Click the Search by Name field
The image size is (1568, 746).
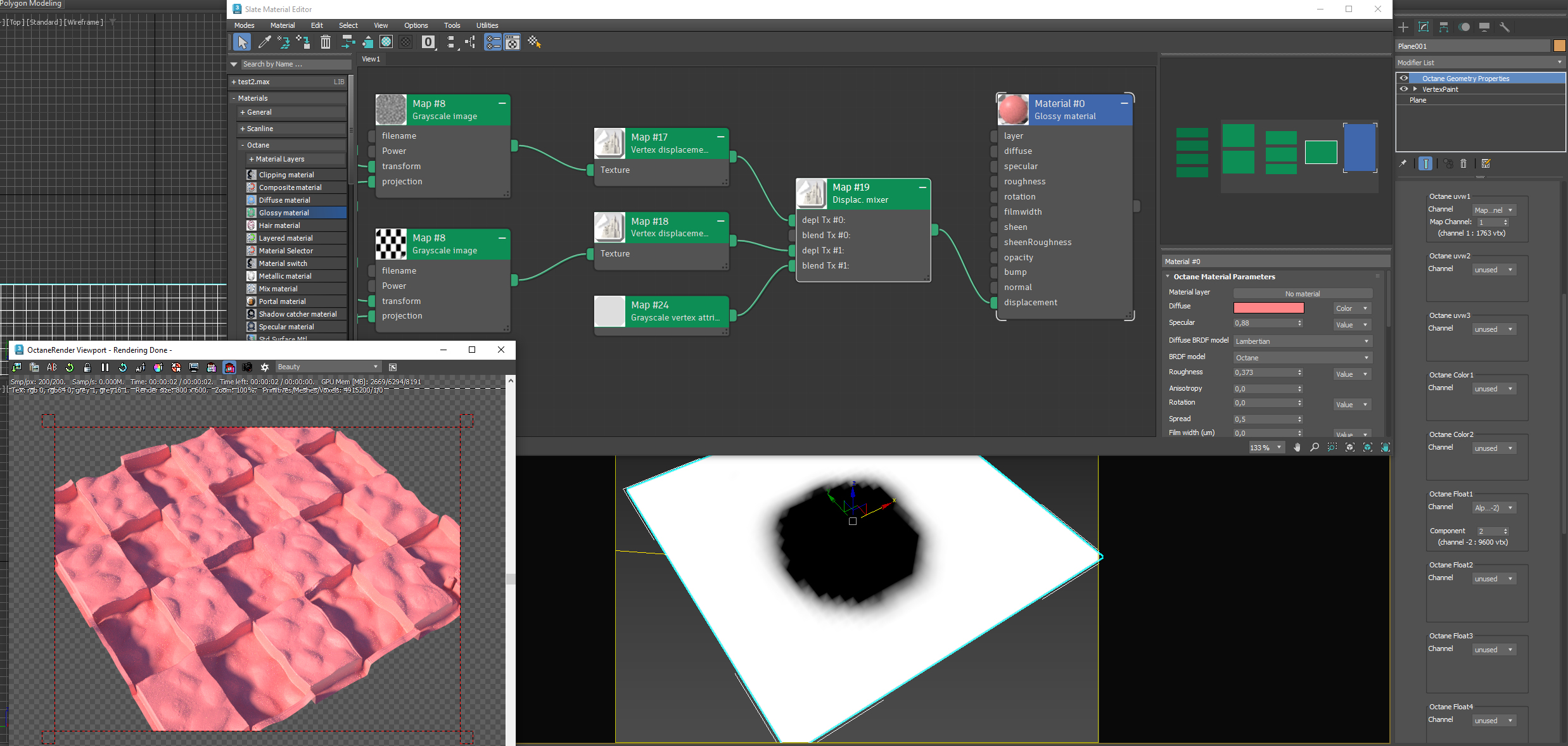click(295, 64)
